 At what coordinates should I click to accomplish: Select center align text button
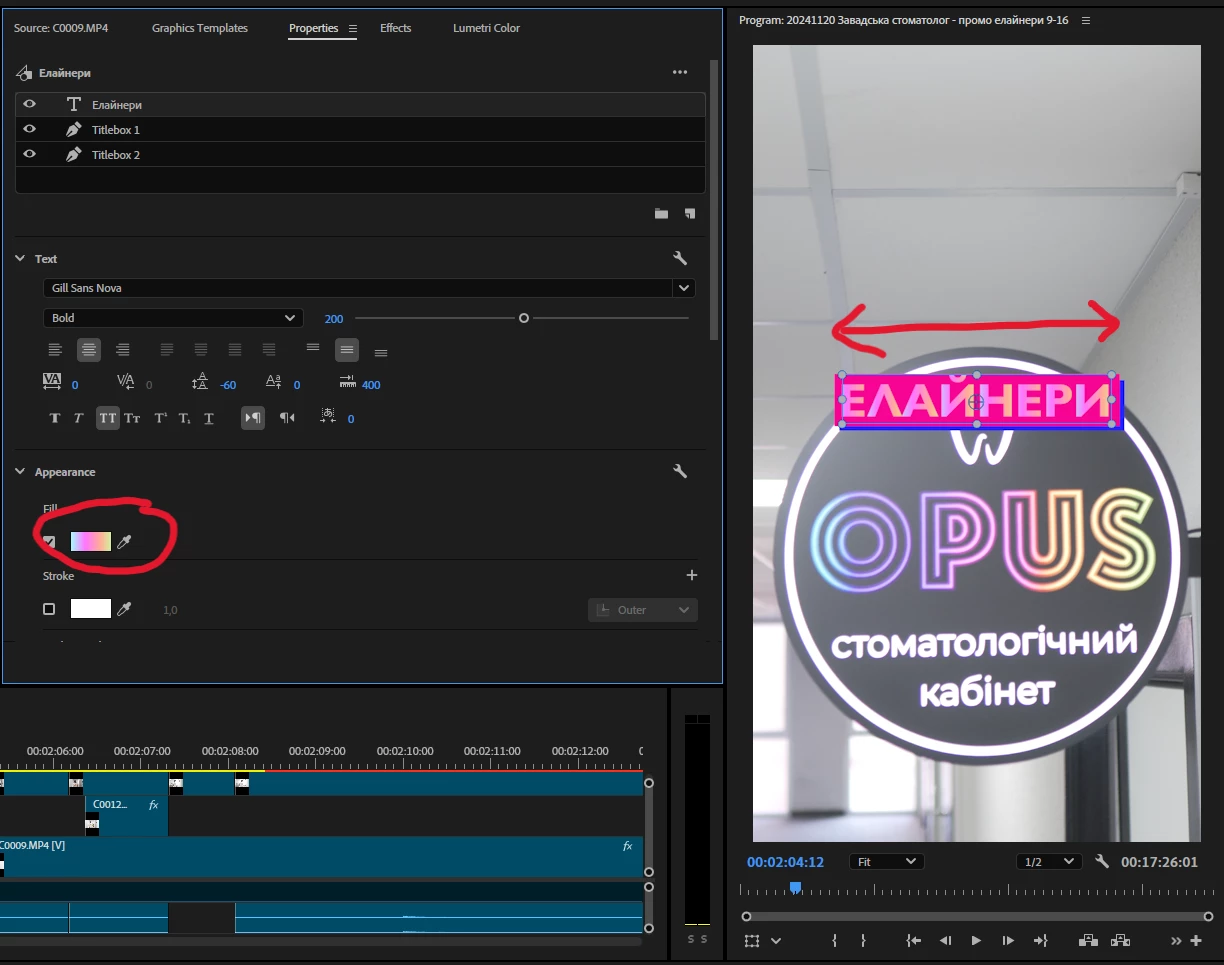(x=89, y=350)
